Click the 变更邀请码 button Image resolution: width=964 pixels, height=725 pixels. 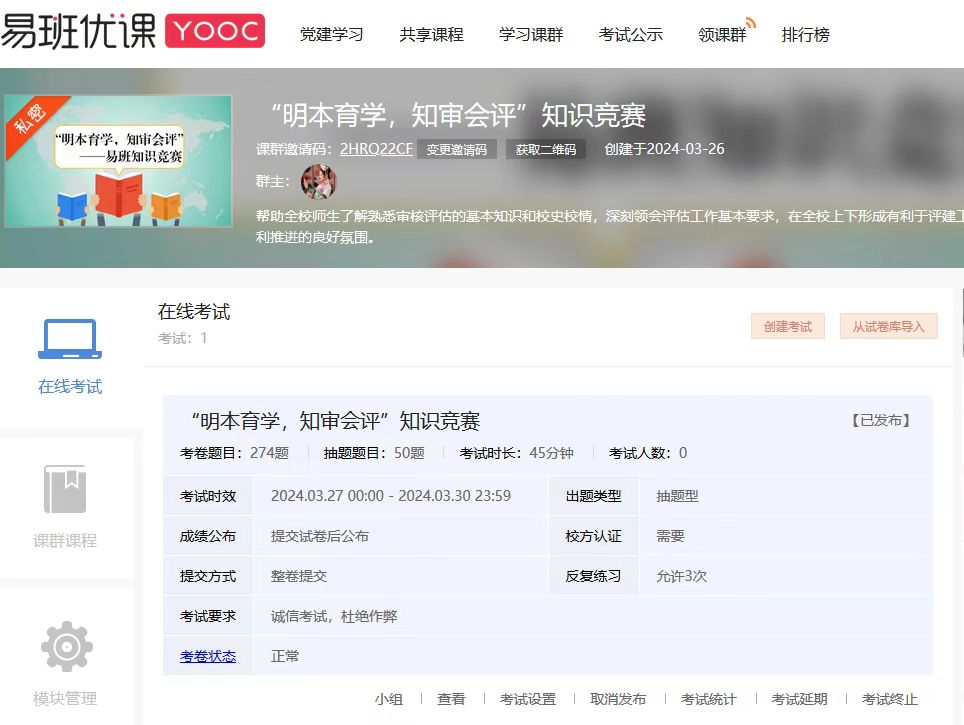click(x=456, y=150)
